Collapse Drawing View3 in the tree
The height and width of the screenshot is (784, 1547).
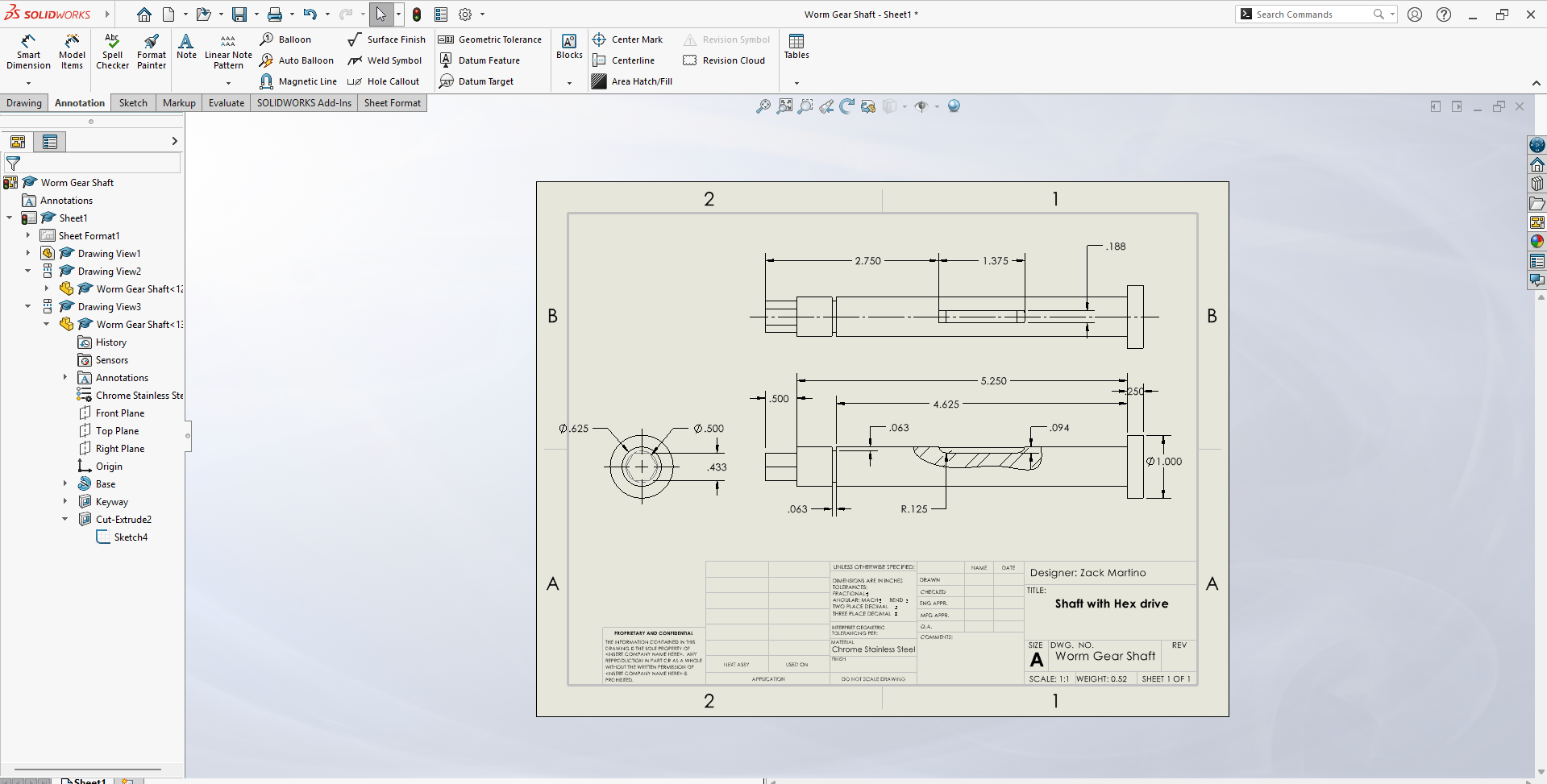click(x=28, y=306)
